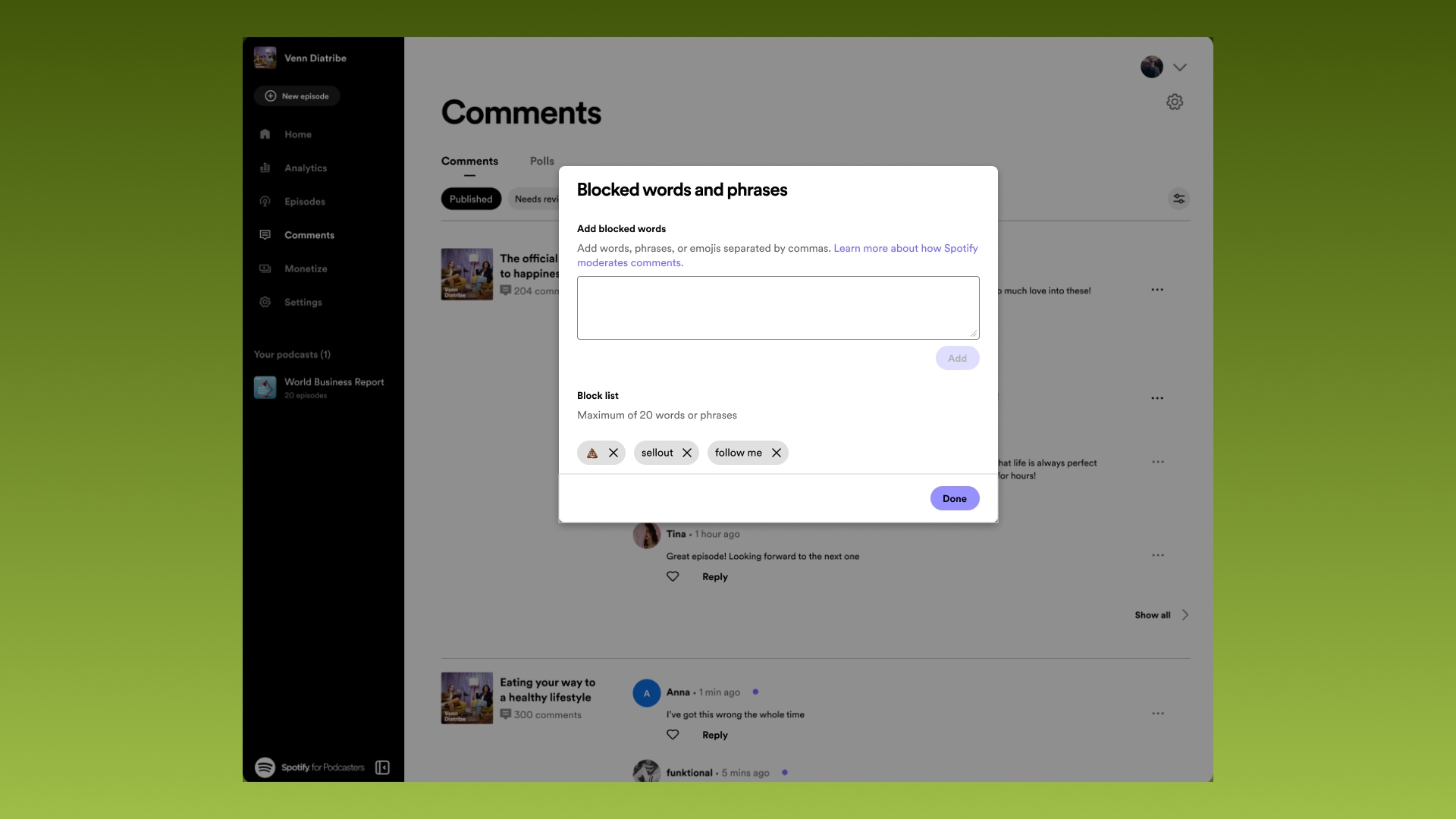Click the Monetize money icon

point(265,268)
